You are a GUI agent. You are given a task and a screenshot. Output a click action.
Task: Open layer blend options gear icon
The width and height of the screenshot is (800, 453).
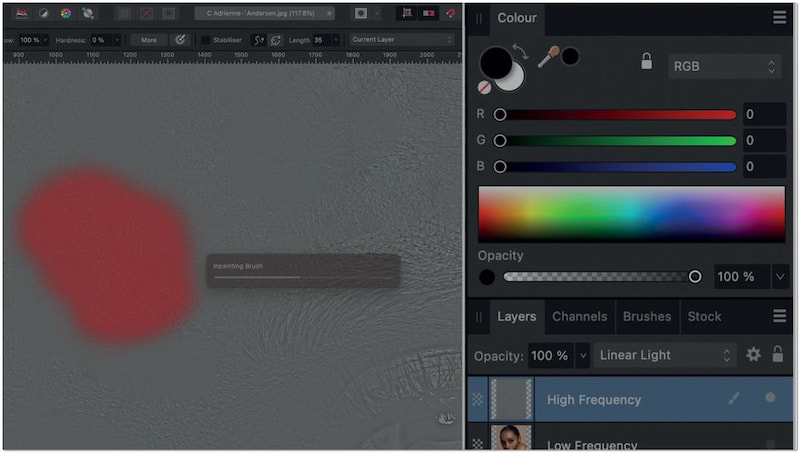pos(753,355)
